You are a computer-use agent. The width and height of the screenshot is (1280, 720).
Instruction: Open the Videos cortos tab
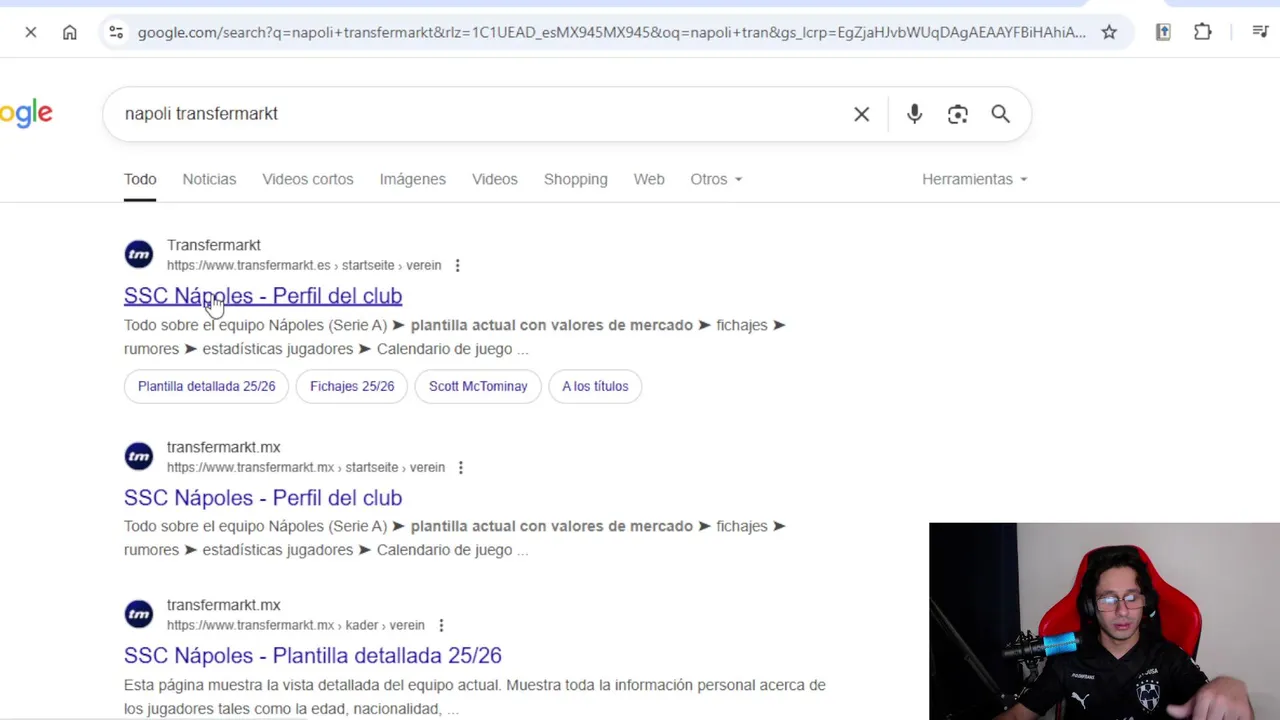pos(308,179)
